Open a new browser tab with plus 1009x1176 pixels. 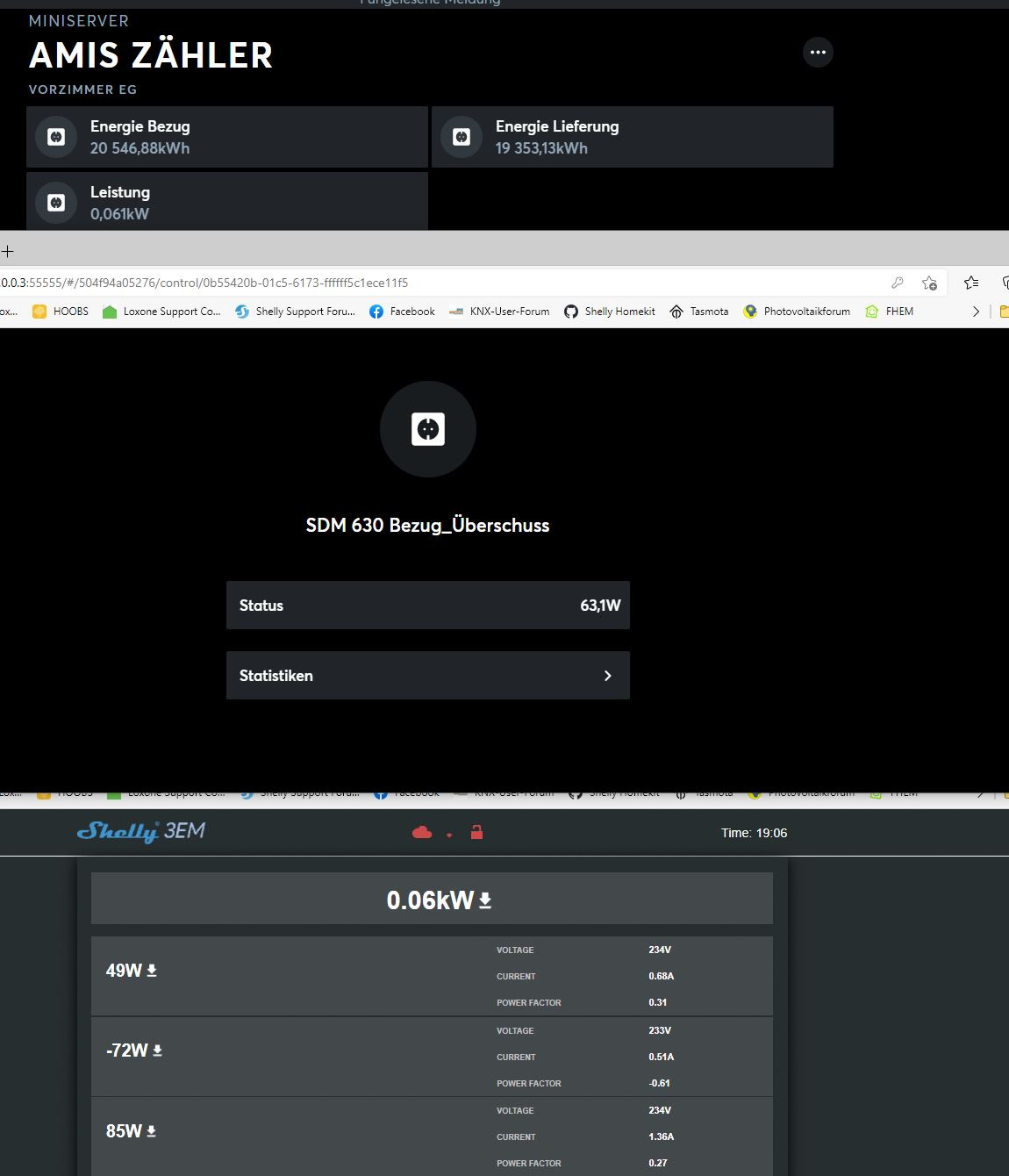(8, 252)
